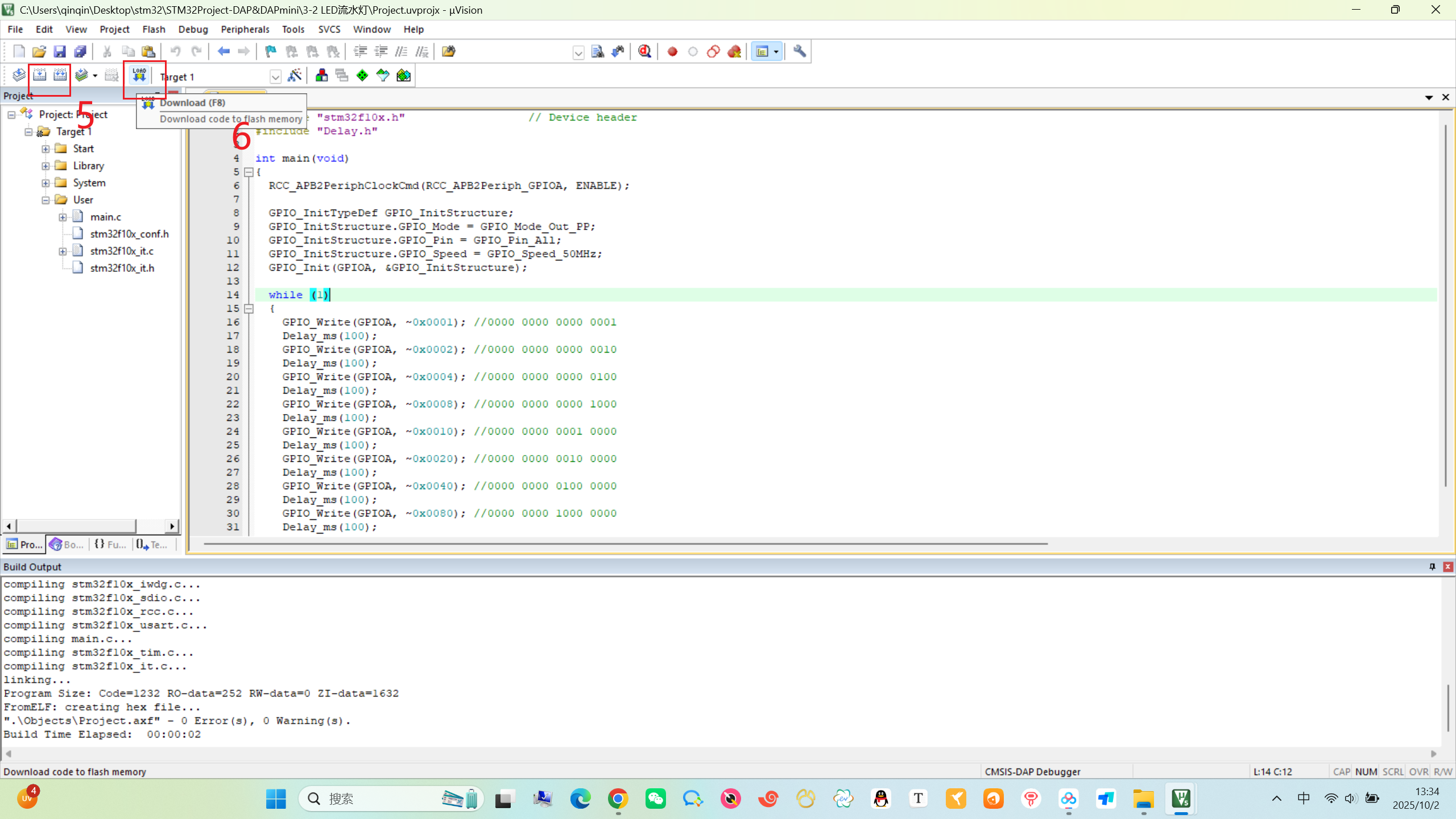
Task: Open stm32f10x_conf.h from the project tree
Action: [129, 234]
